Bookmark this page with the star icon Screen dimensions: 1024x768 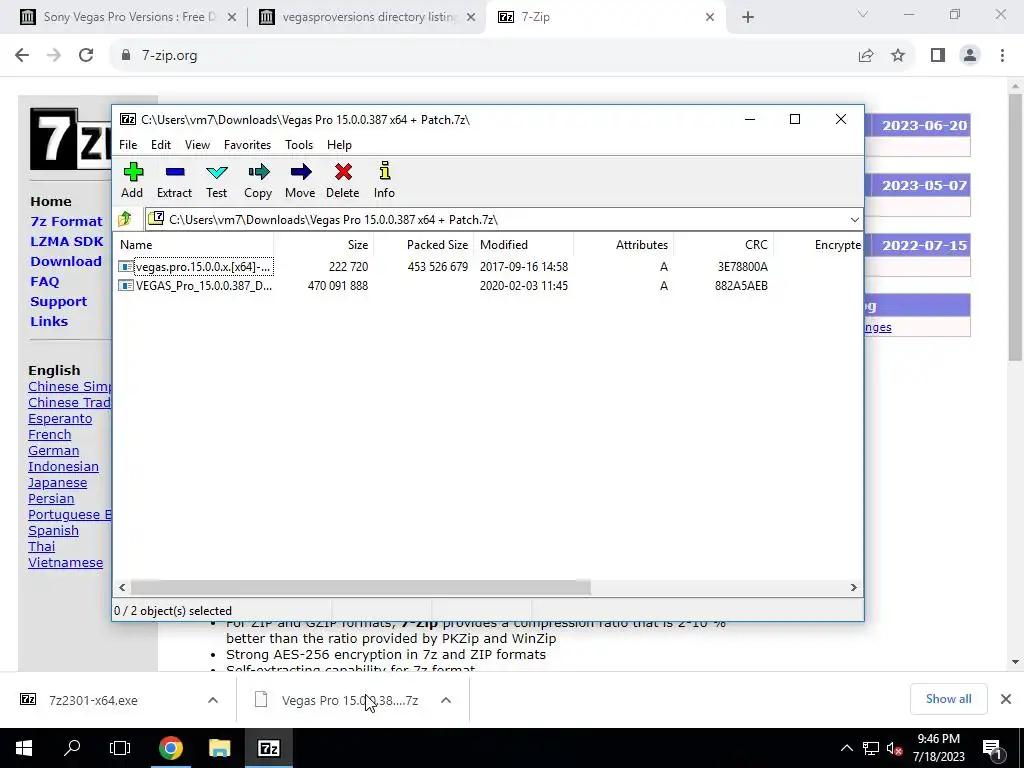[x=898, y=56]
